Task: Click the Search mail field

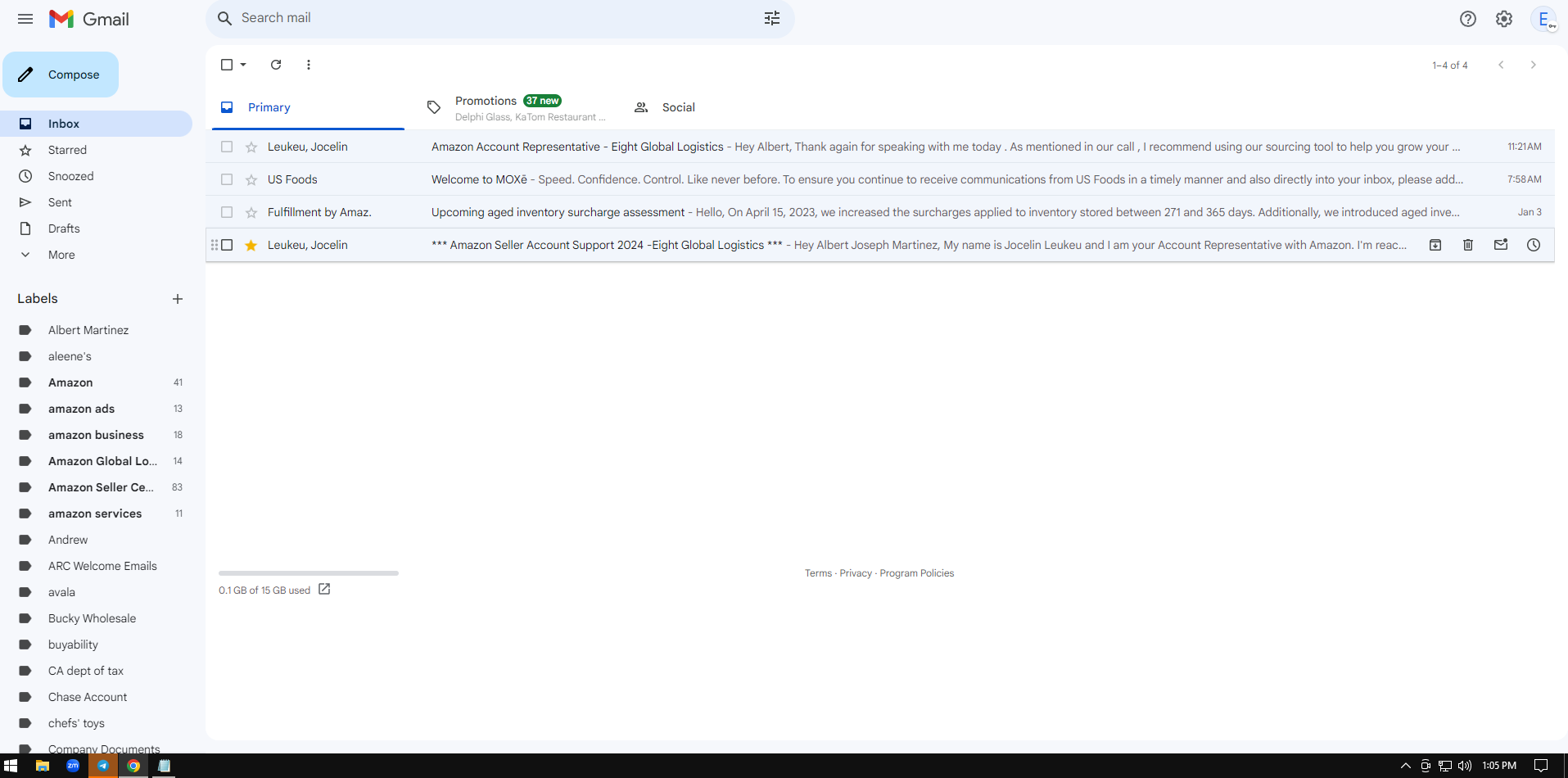Action: coord(499,18)
